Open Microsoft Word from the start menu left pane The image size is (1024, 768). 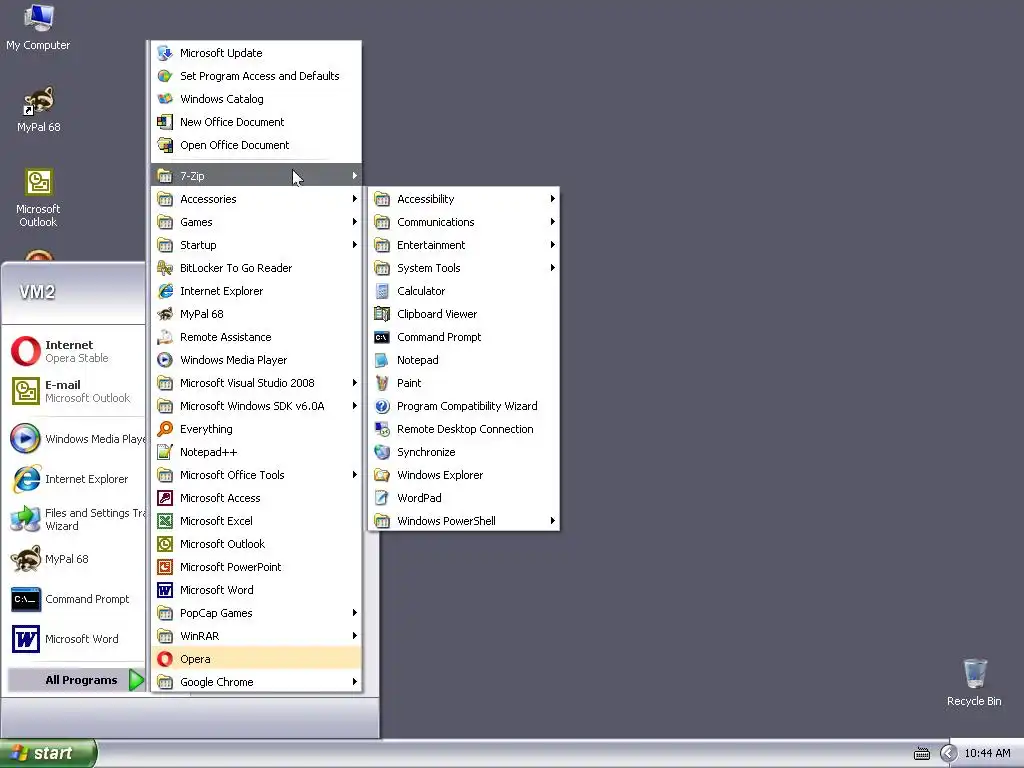click(76, 639)
